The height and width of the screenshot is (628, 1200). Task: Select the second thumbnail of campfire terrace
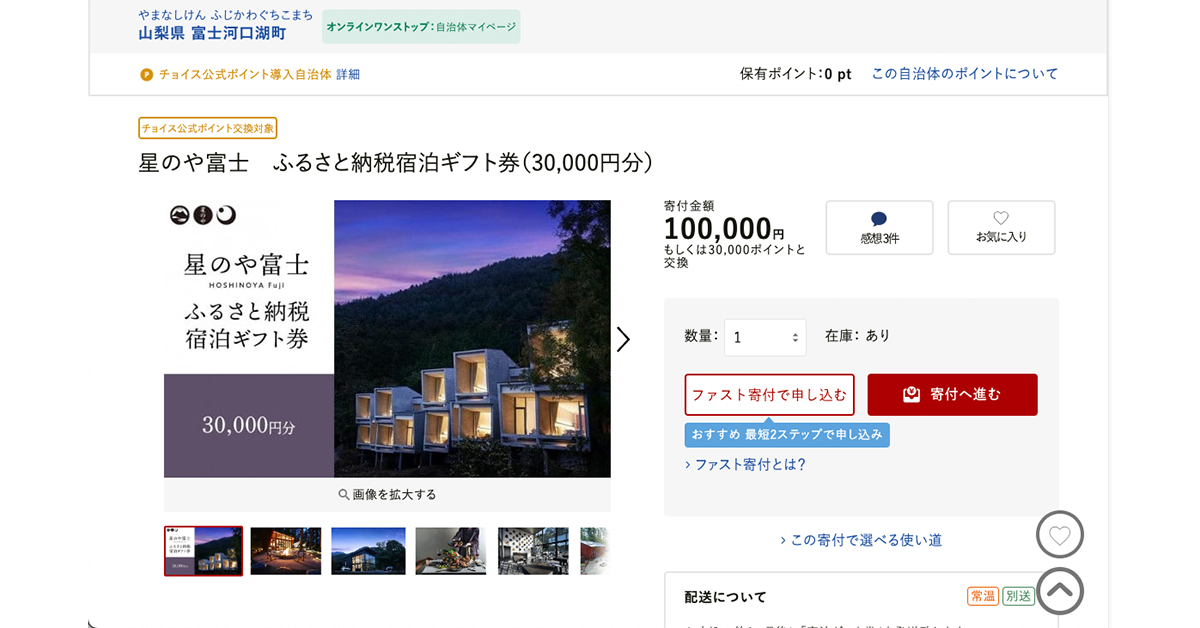click(x=286, y=551)
